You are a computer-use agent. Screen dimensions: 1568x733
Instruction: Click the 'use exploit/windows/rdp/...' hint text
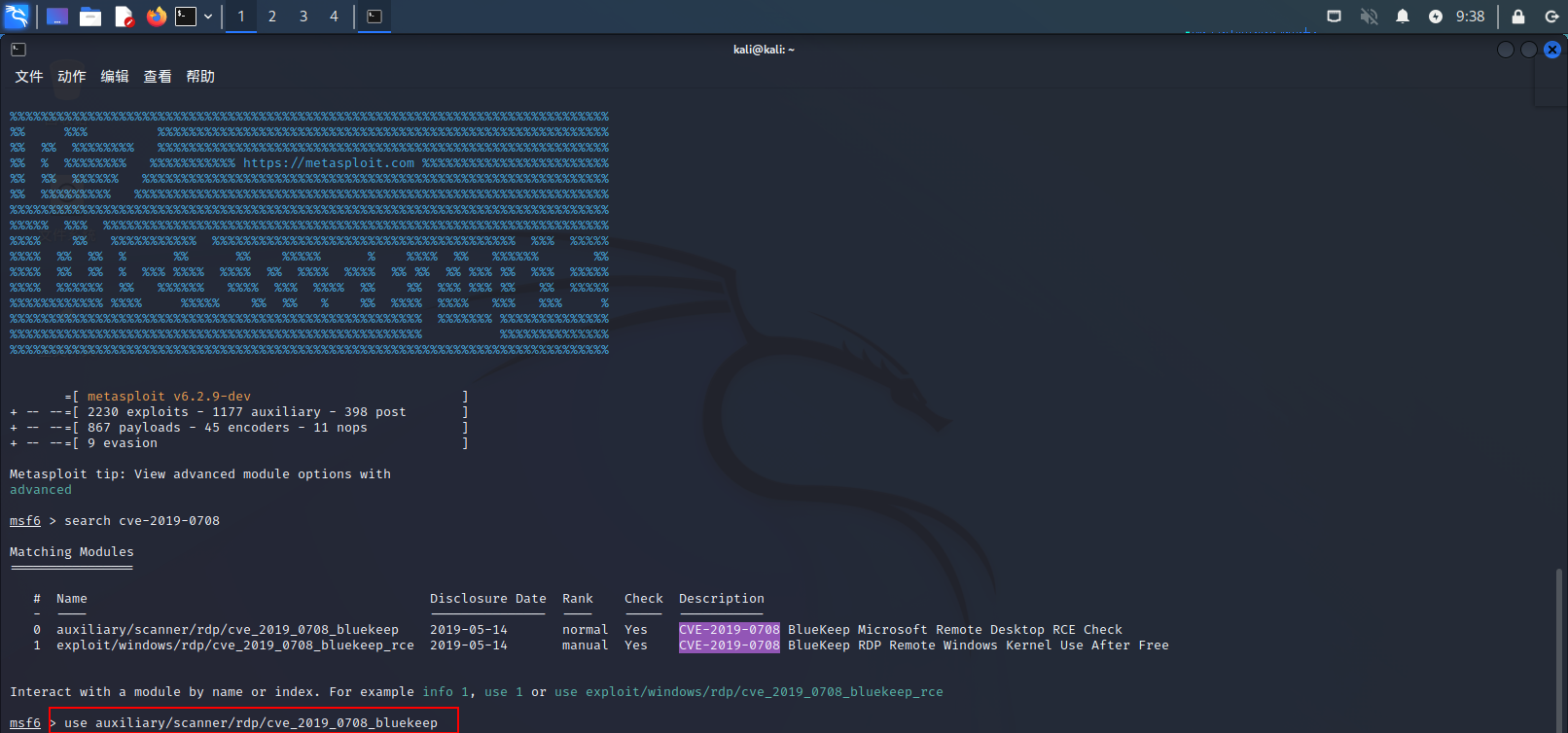tap(749, 692)
